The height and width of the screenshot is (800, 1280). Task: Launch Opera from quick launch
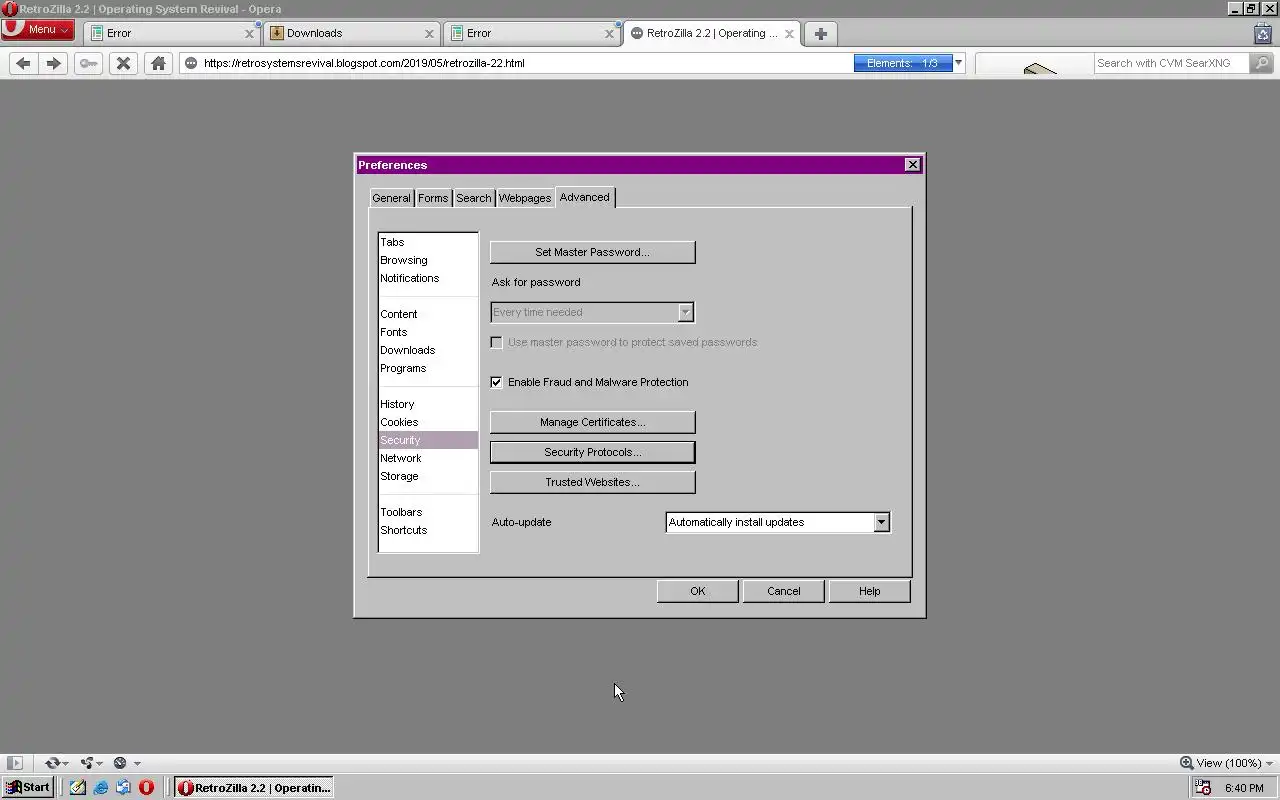pos(146,787)
